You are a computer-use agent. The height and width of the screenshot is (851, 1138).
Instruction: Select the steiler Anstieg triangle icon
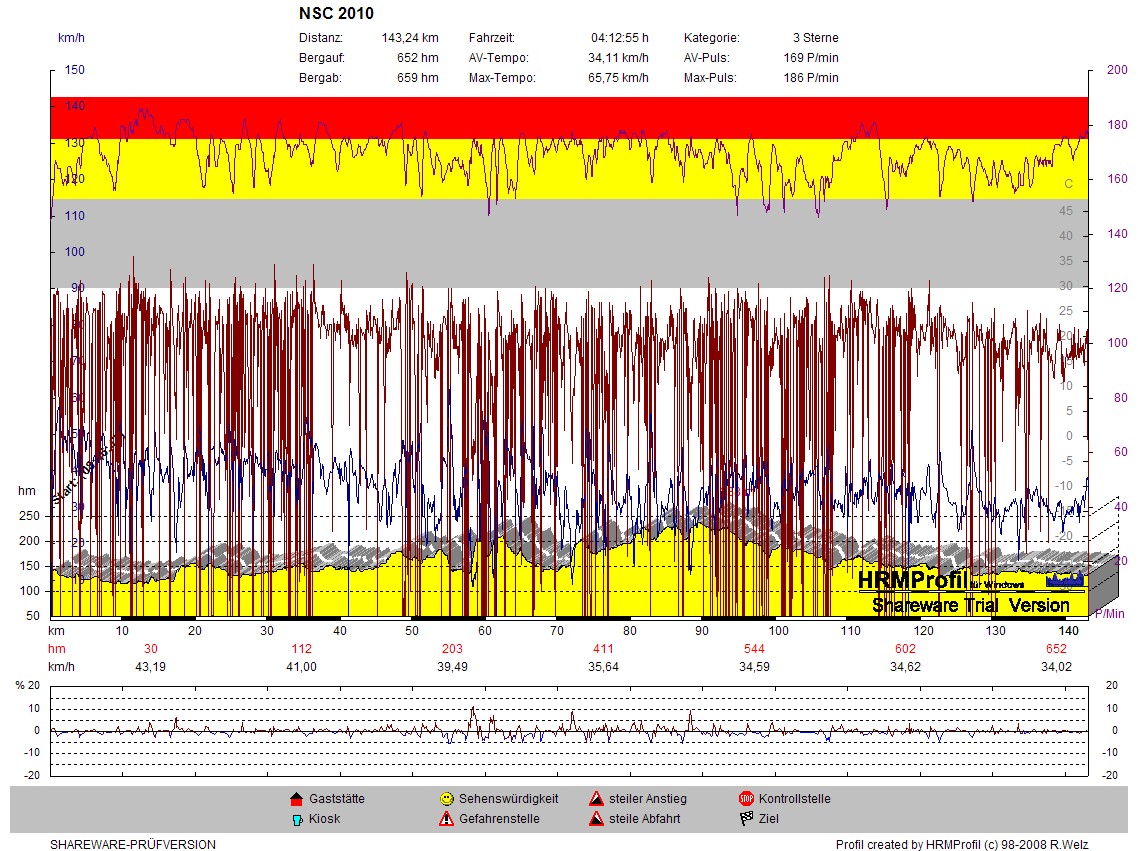coord(595,799)
